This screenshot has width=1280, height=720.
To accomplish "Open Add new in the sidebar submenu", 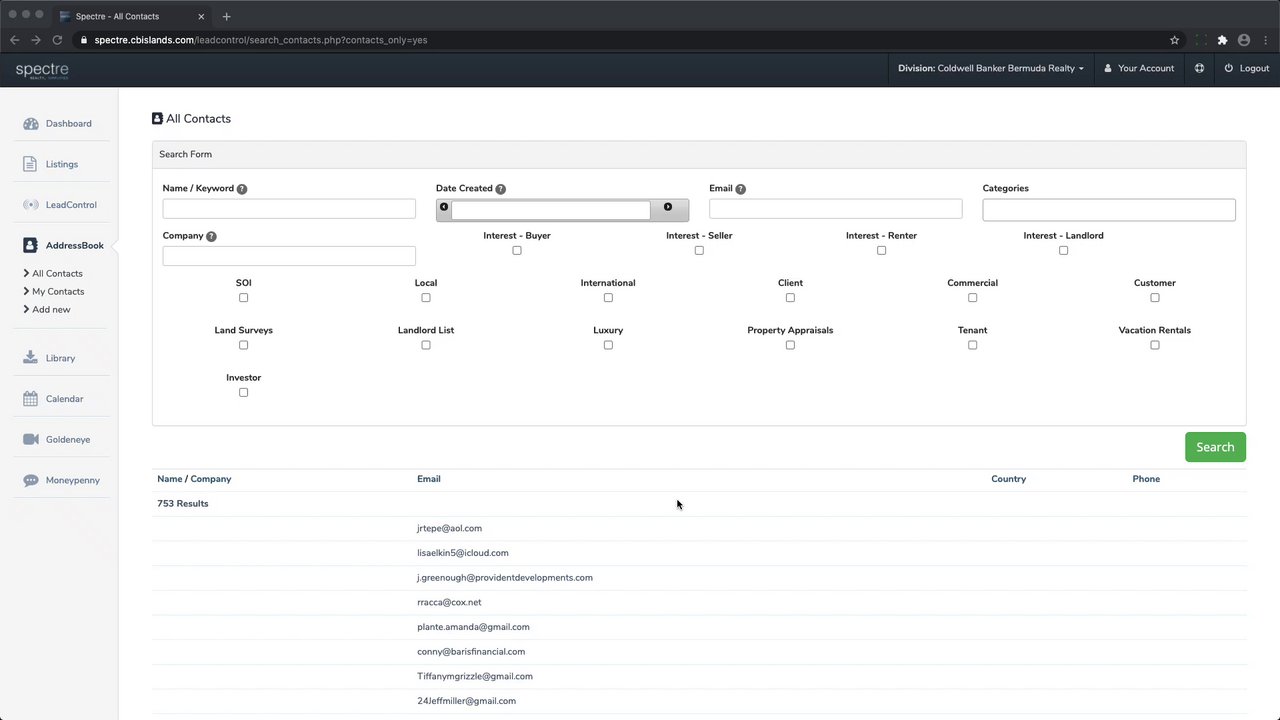I will 51,309.
